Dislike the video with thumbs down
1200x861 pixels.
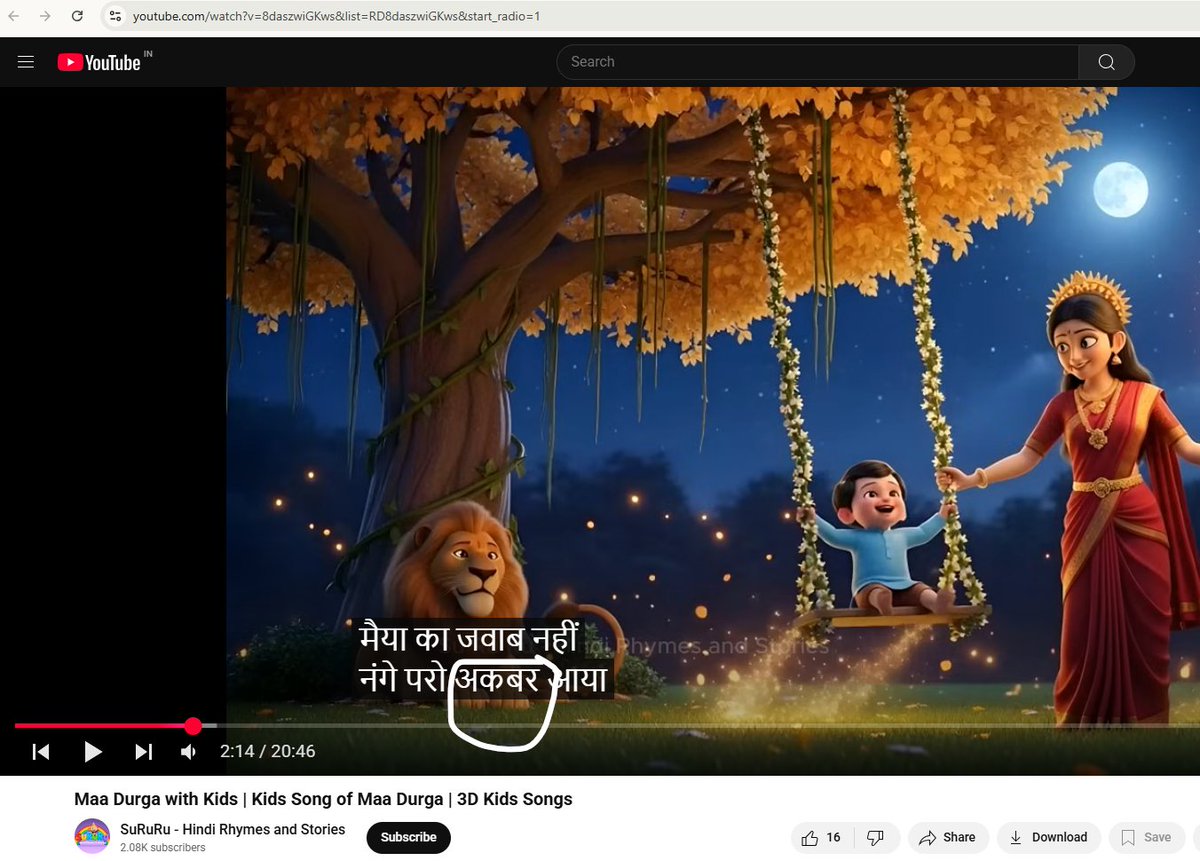tap(875, 837)
